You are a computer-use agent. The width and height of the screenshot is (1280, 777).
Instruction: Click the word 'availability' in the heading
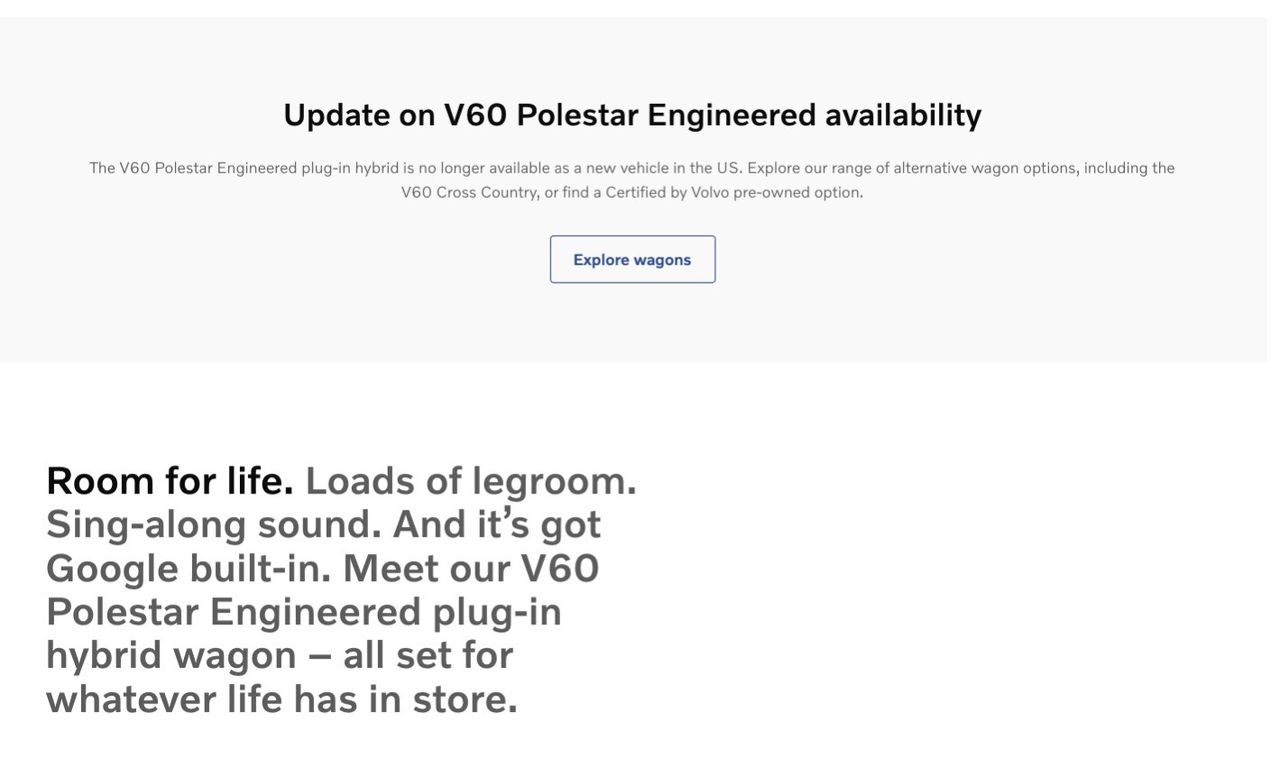click(902, 115)
